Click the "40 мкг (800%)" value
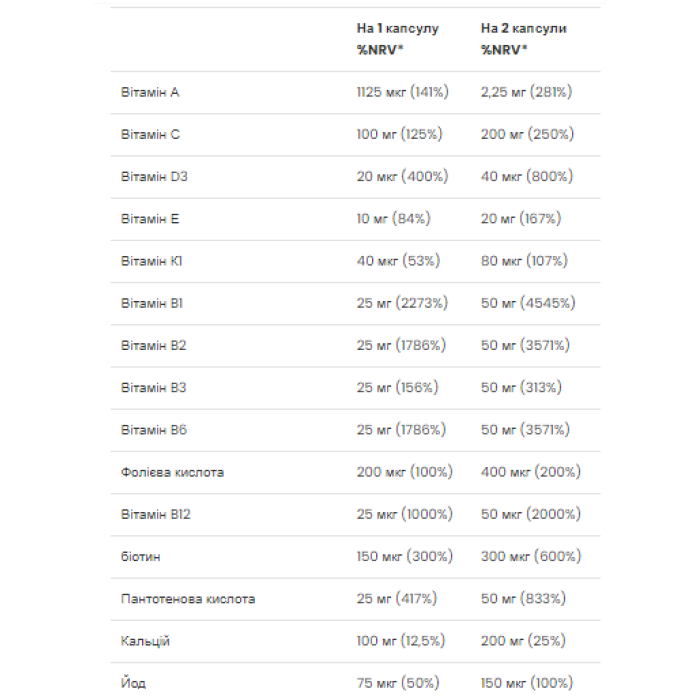This screenshot has width=700, height=700. click(x=526, y=176)
